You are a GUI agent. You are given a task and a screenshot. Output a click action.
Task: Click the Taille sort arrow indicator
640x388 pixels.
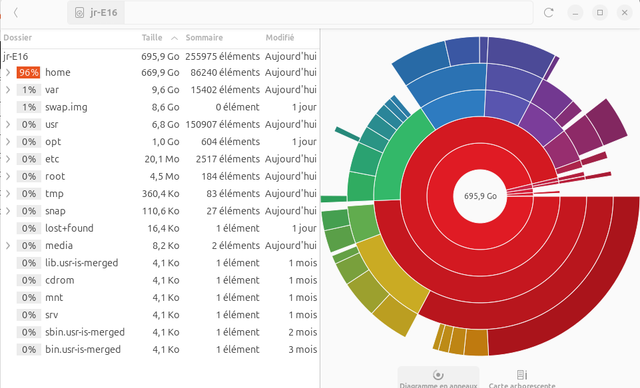coord(174,38)
